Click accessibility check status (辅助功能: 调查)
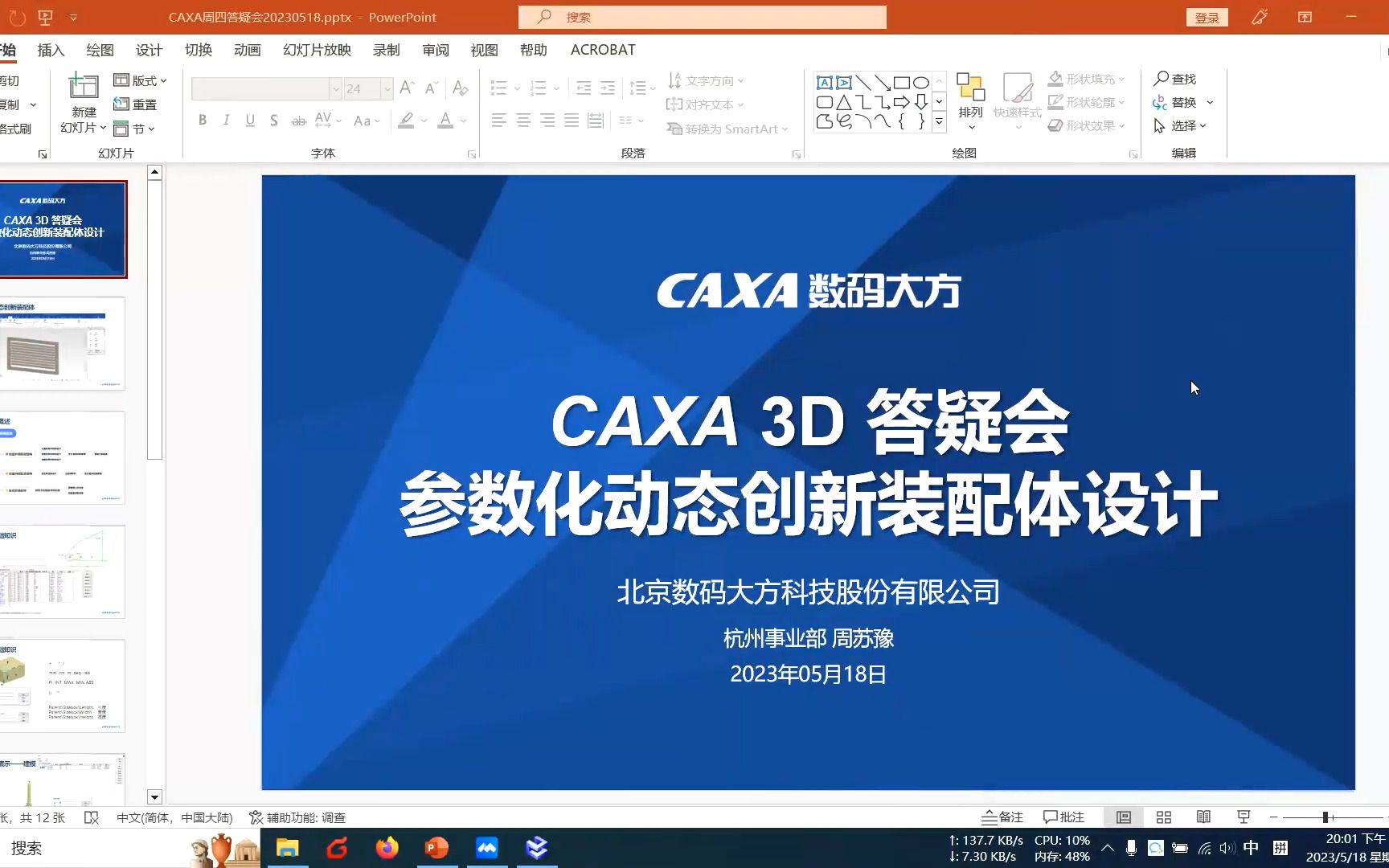The width and height of the screenshot is (1389, 868). pos(297,817)
